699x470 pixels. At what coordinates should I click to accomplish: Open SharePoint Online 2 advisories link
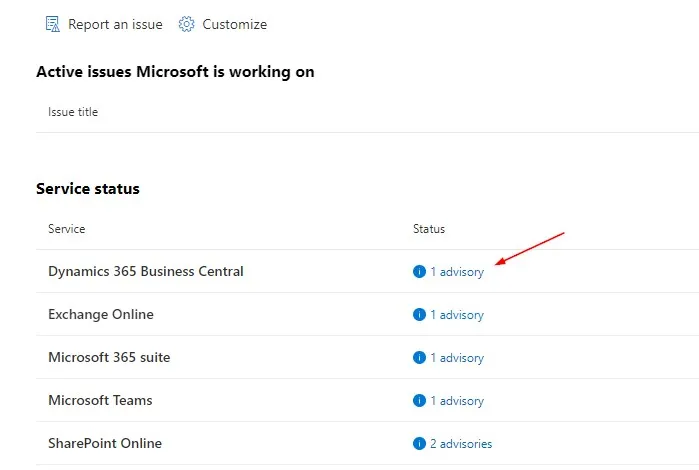click(461, 444)
